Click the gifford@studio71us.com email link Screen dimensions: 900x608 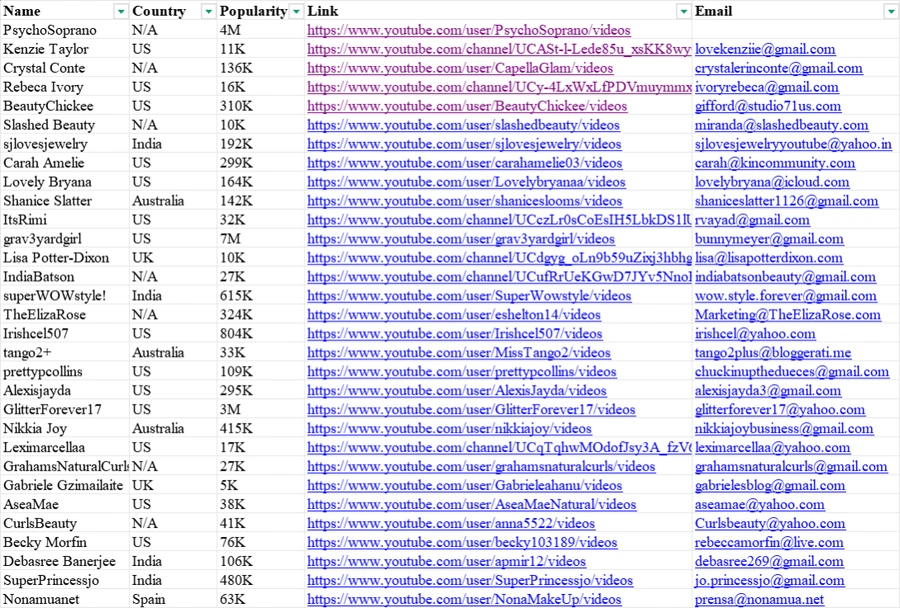click(x=768, y=106)
